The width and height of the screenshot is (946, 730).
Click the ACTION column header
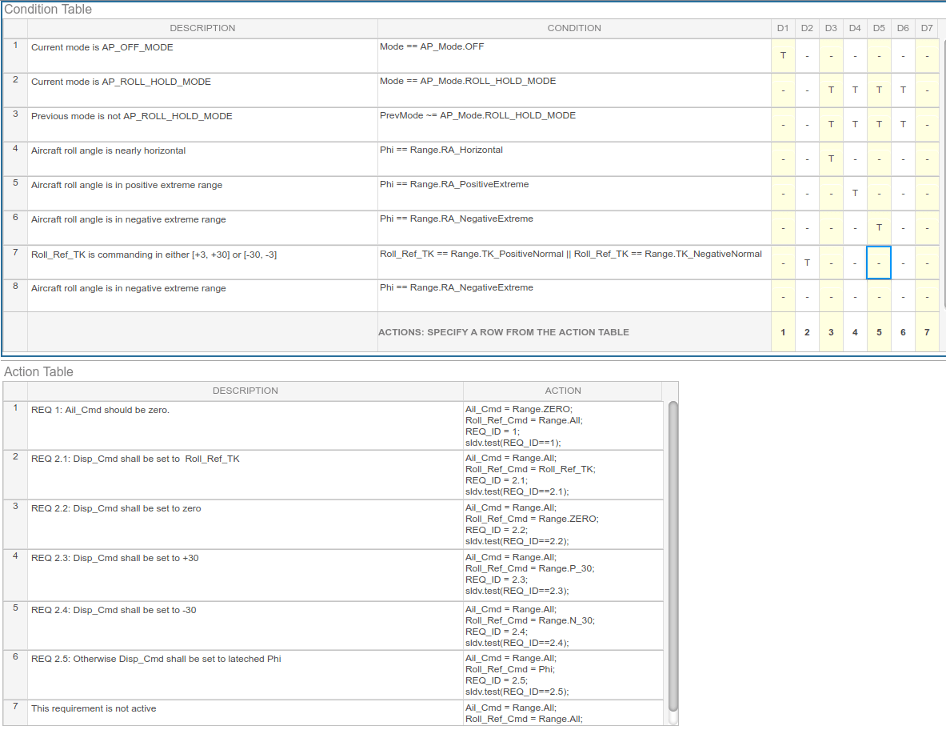point(563,391)
